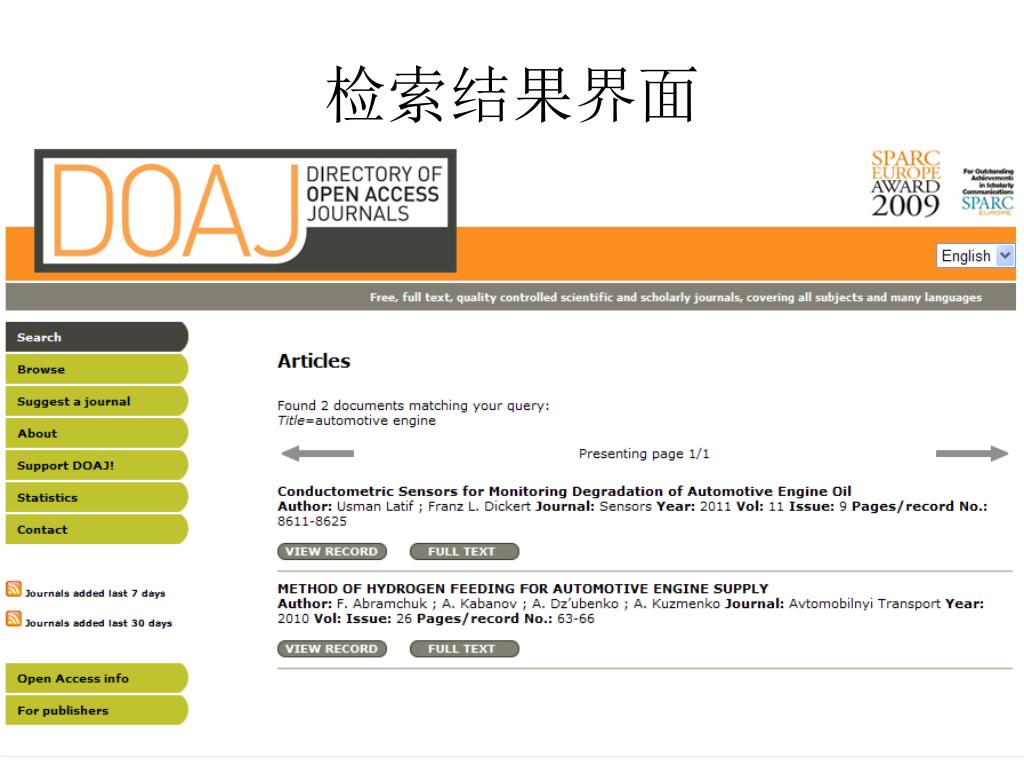Open the Search menu item
1024x768 pixels.
click(x=97, y=337)
